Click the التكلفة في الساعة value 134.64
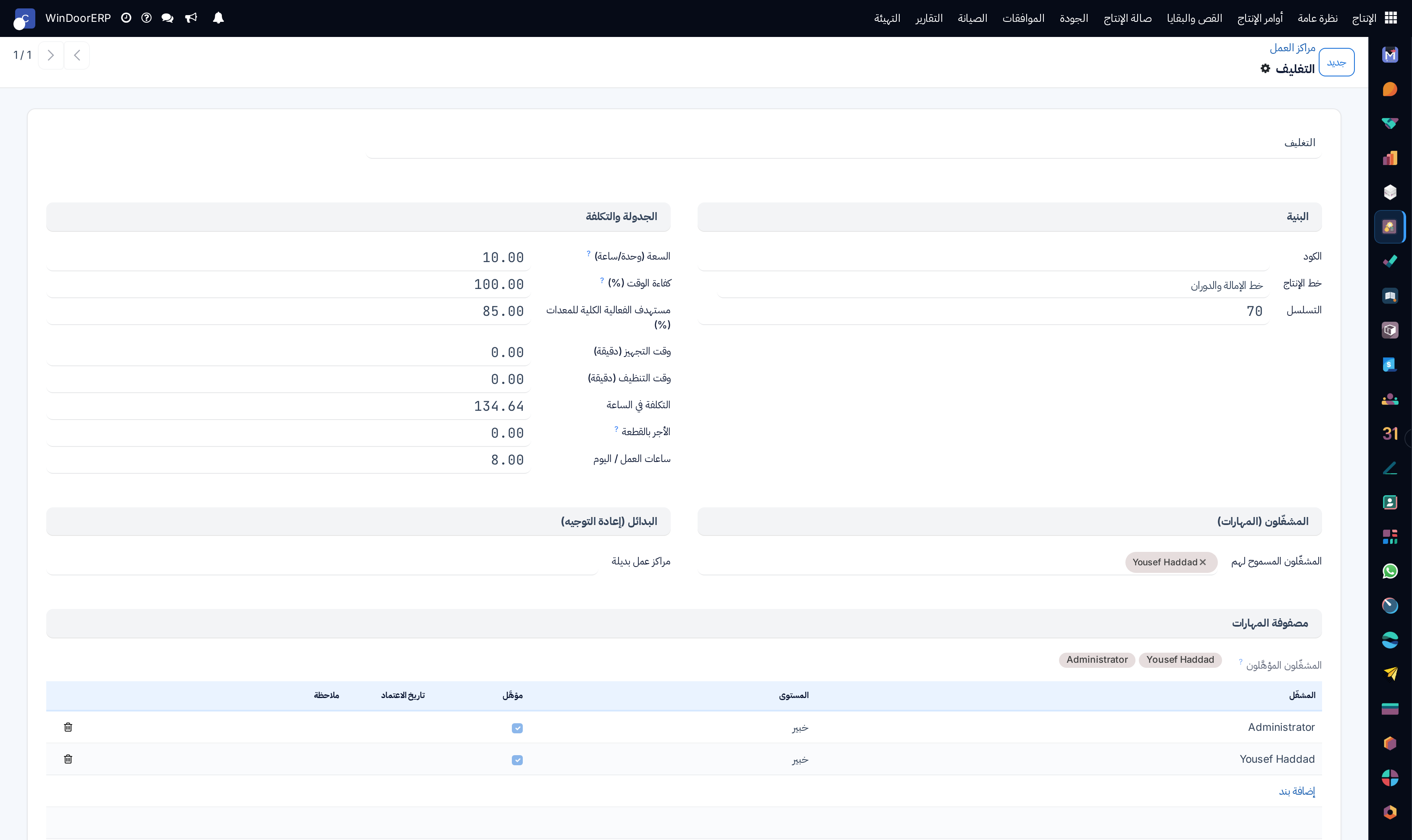The height and width of the screenshot is (840, 1412). click(288, 406)
